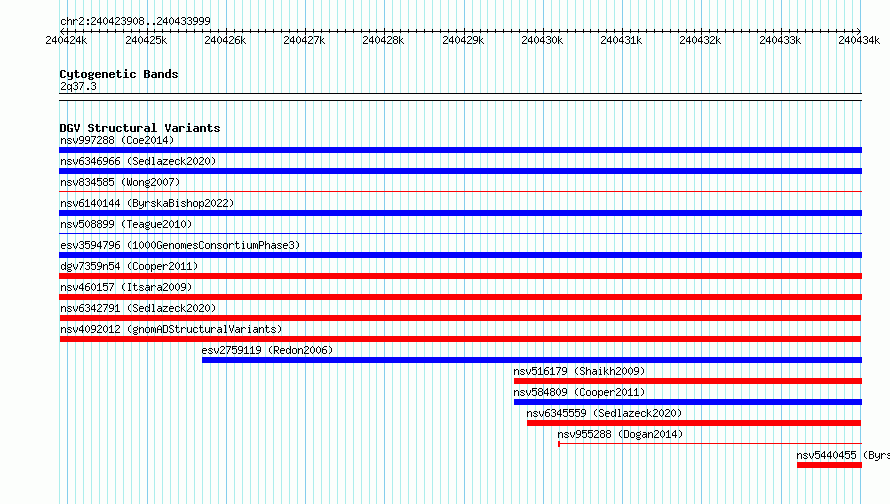Click the nsv6346966 blue variant bar
The image size is (890, 504).
[x=460, y=171]
